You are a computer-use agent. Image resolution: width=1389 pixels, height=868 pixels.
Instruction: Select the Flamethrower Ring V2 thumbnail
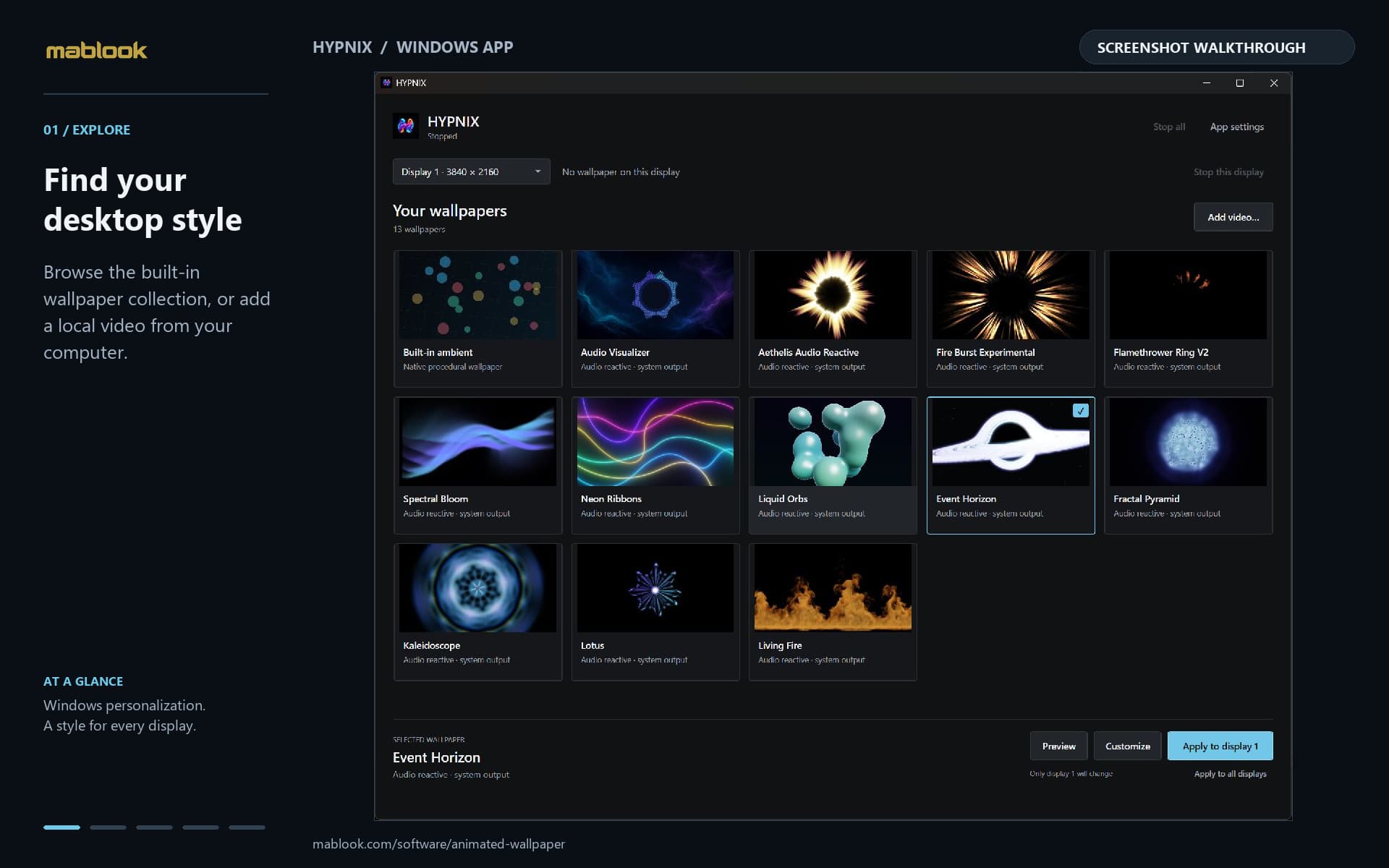coord(1188,295)
